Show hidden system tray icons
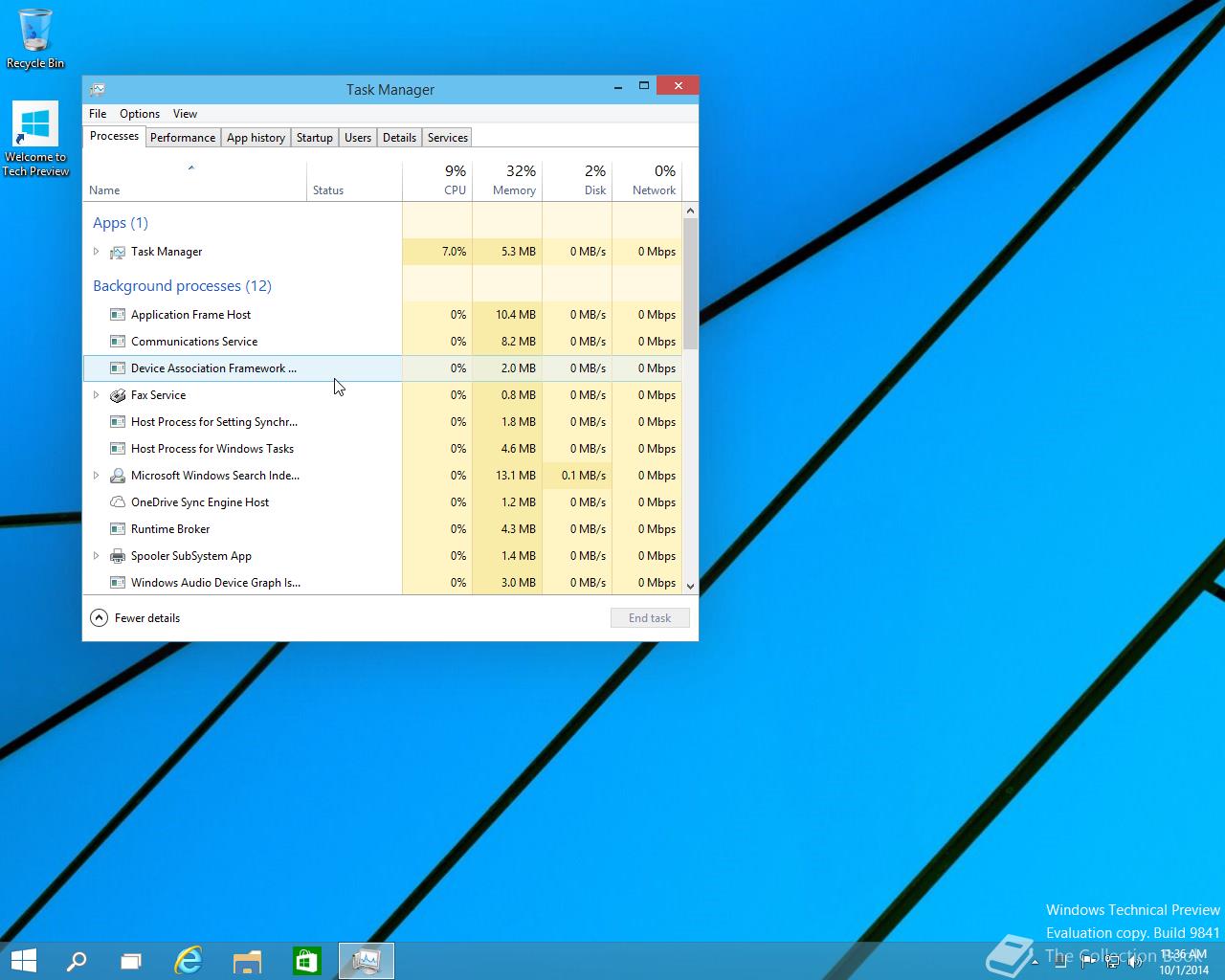1225x980 pixels. click(1035, 962)
